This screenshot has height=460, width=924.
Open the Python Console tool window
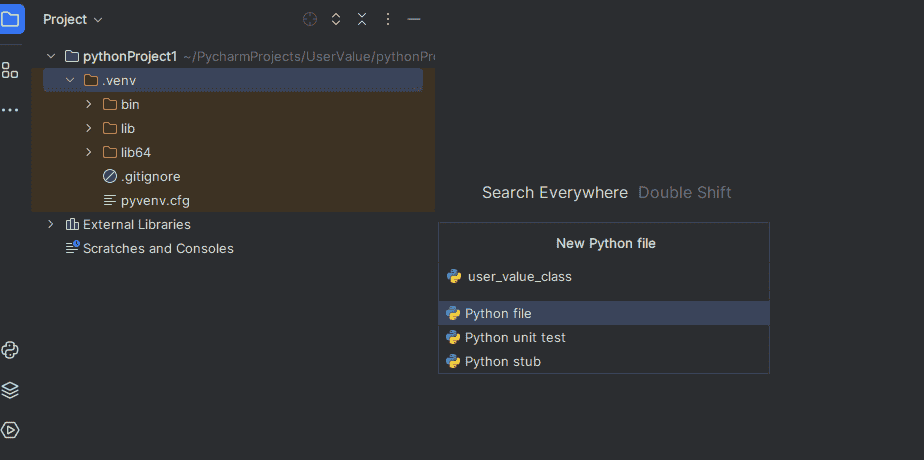click(11, 350)
